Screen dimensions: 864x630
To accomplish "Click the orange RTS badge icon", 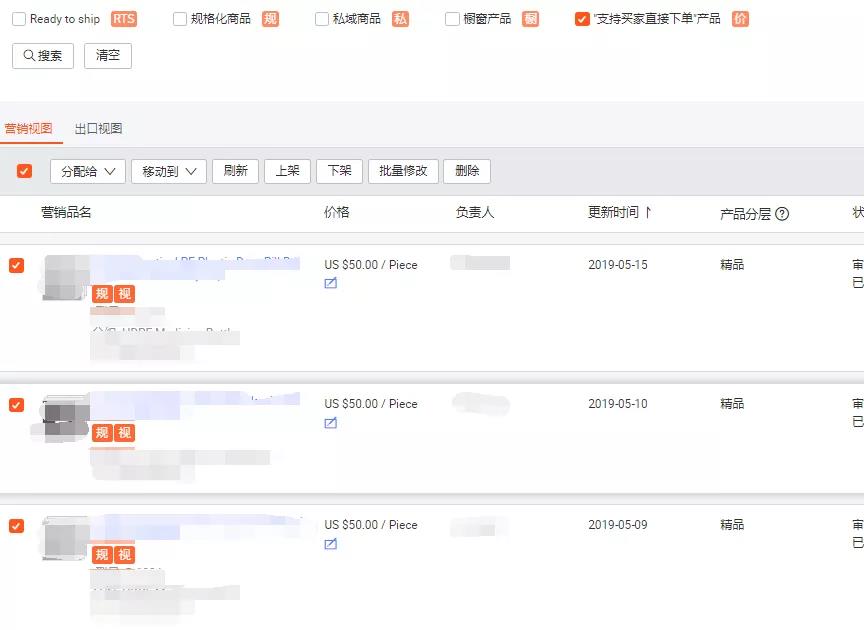I will point(122,18).
